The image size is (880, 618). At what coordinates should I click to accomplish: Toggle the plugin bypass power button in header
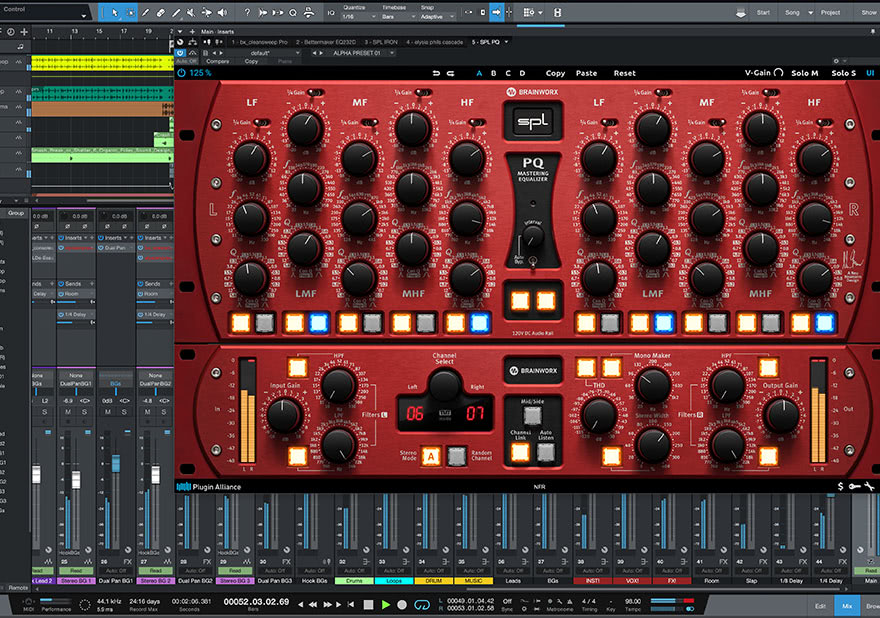(x=180, y=53)
